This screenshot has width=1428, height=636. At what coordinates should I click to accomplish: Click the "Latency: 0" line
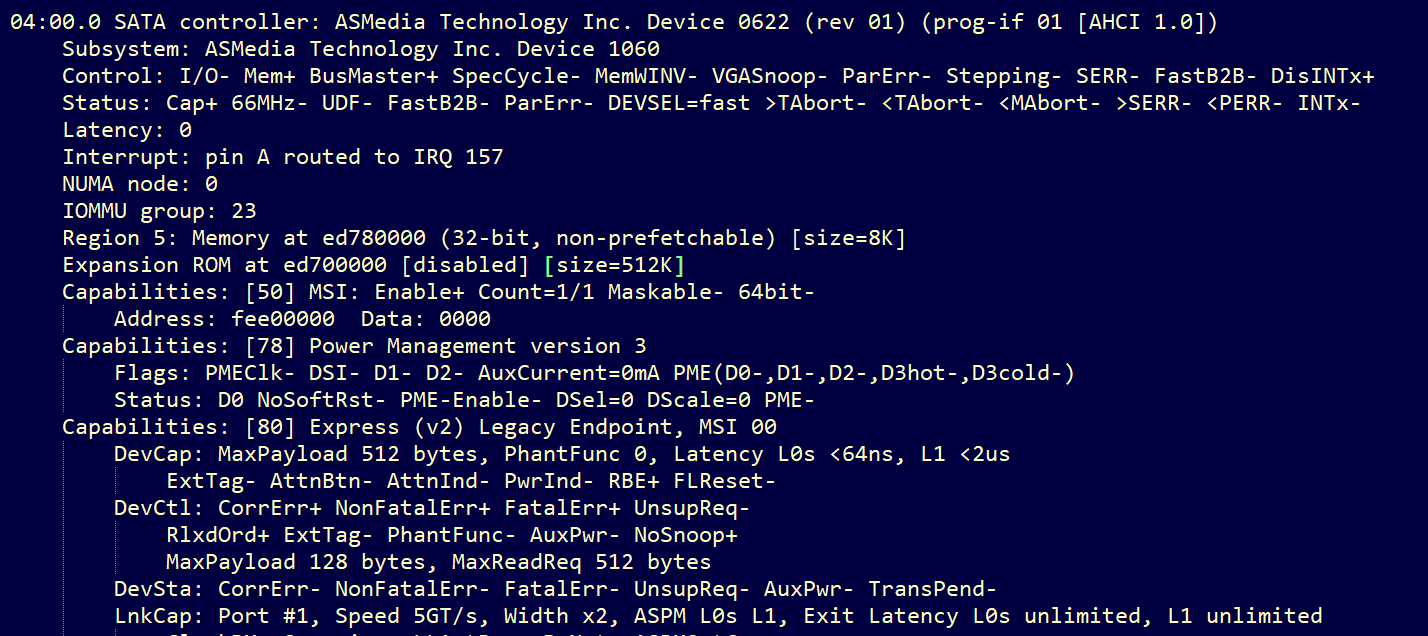point(127,130)
